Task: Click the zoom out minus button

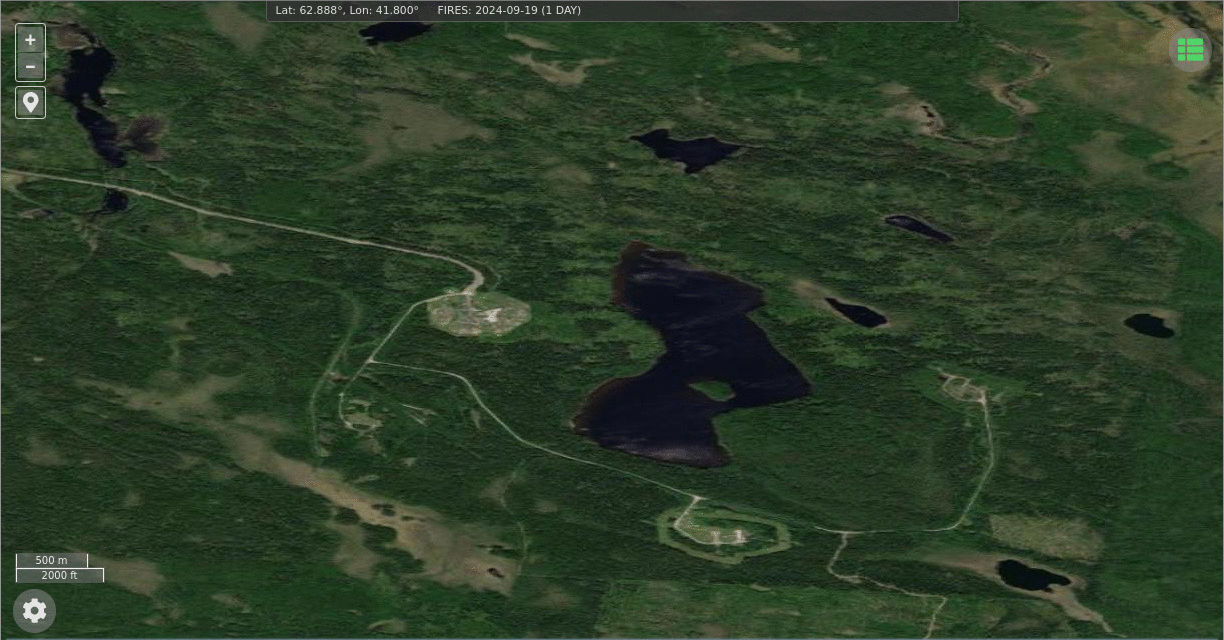Action: (30, 67)
